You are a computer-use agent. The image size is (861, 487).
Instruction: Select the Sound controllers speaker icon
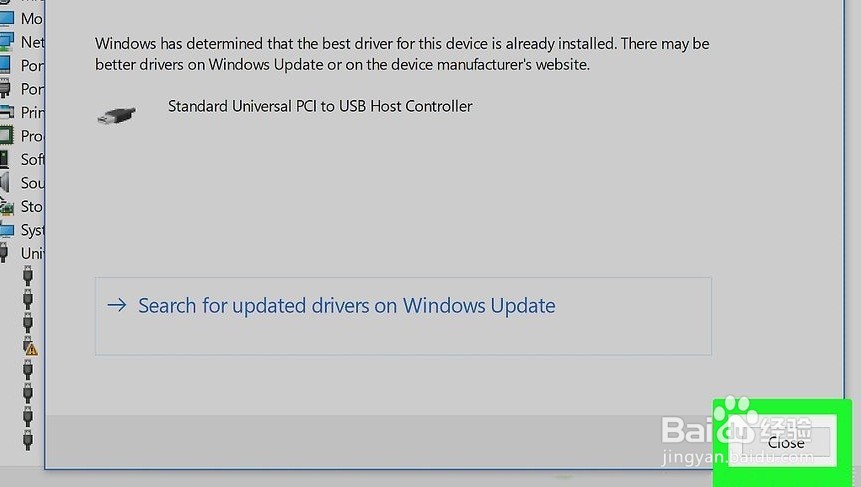point(8,183)
